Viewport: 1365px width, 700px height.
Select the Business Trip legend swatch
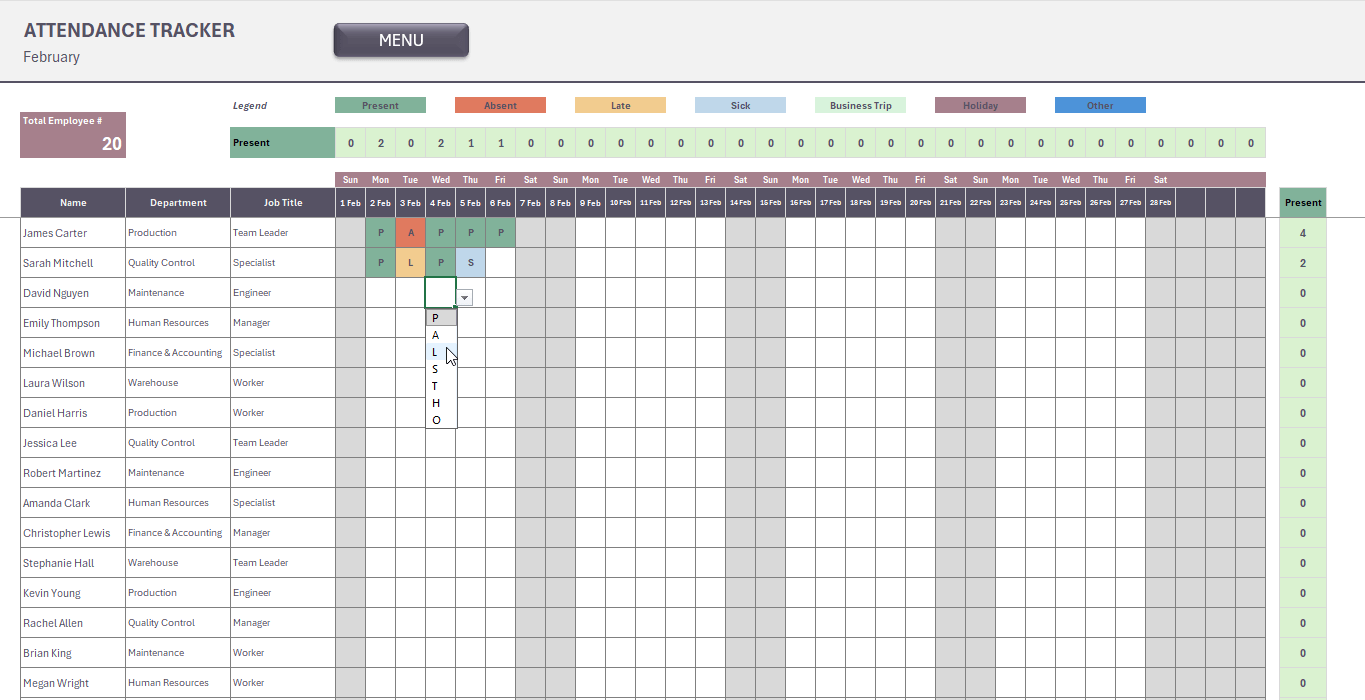pos(860,105)
